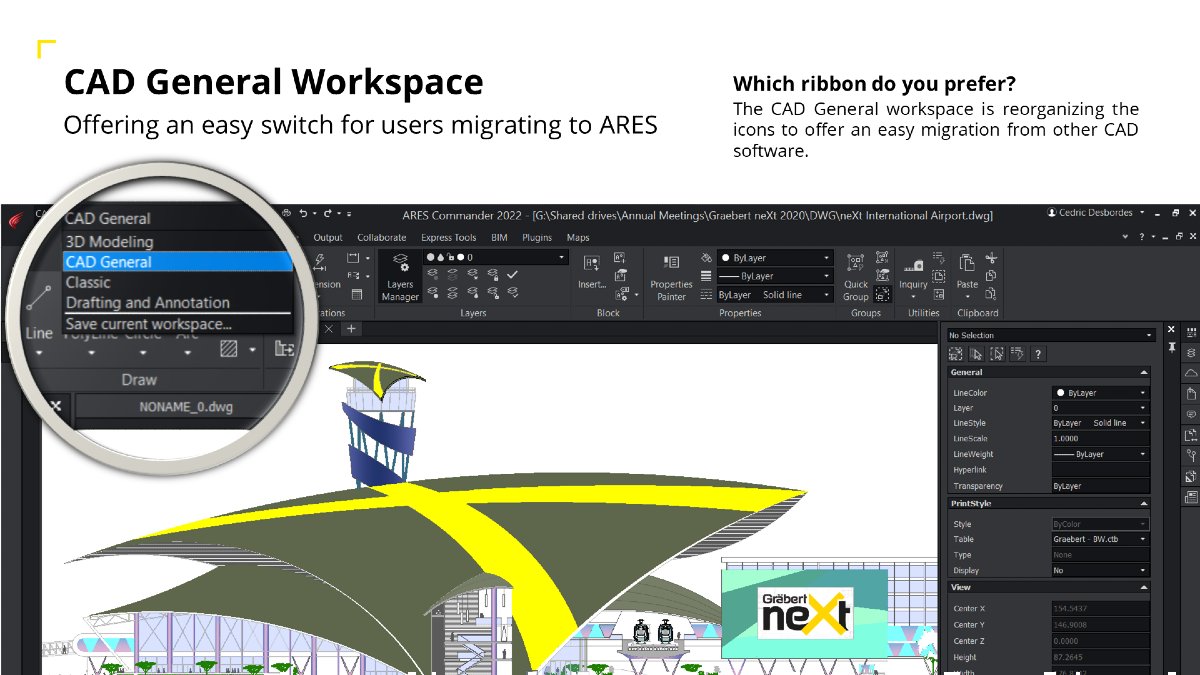
Task: Click the Properties panel help question mark
Action: pos(1039,354)
